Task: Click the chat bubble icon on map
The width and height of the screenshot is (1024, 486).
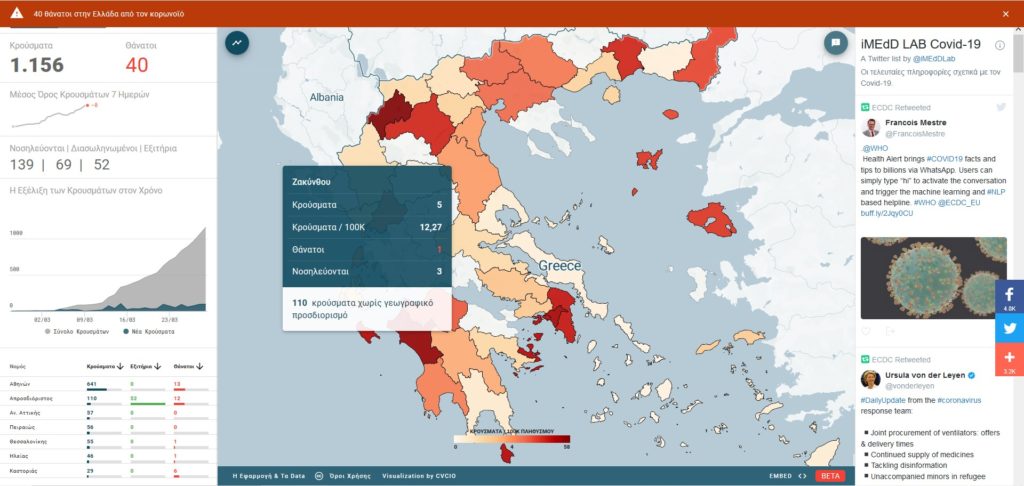Action: (835, 42)
